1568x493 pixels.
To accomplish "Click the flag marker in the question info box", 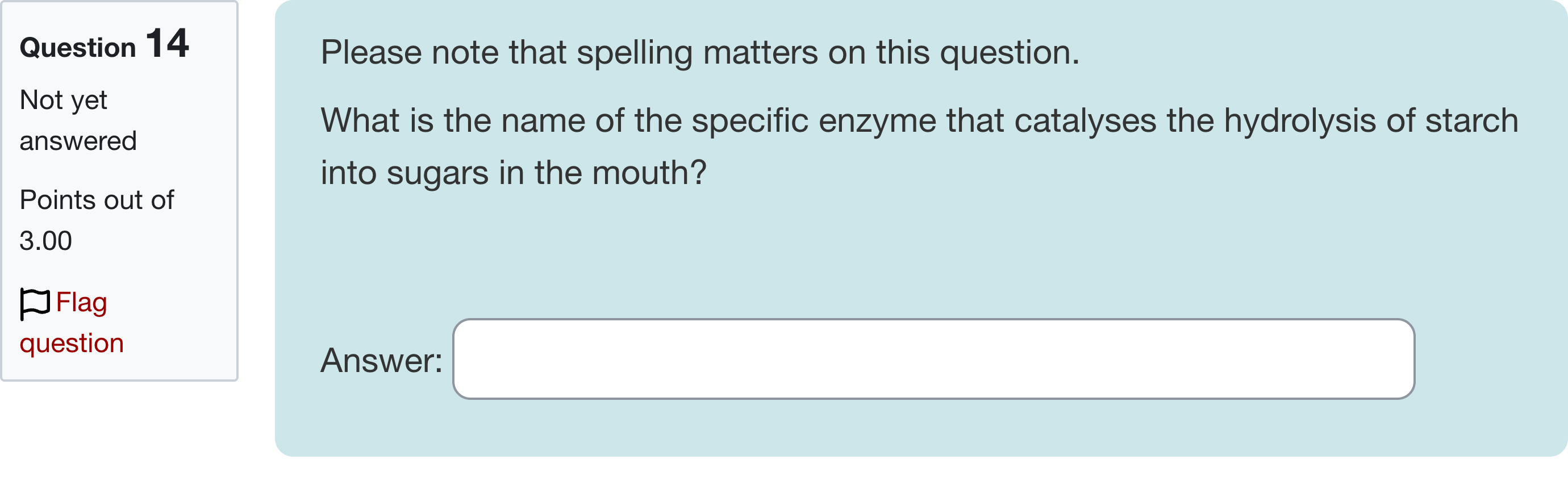I will (35, 303).
